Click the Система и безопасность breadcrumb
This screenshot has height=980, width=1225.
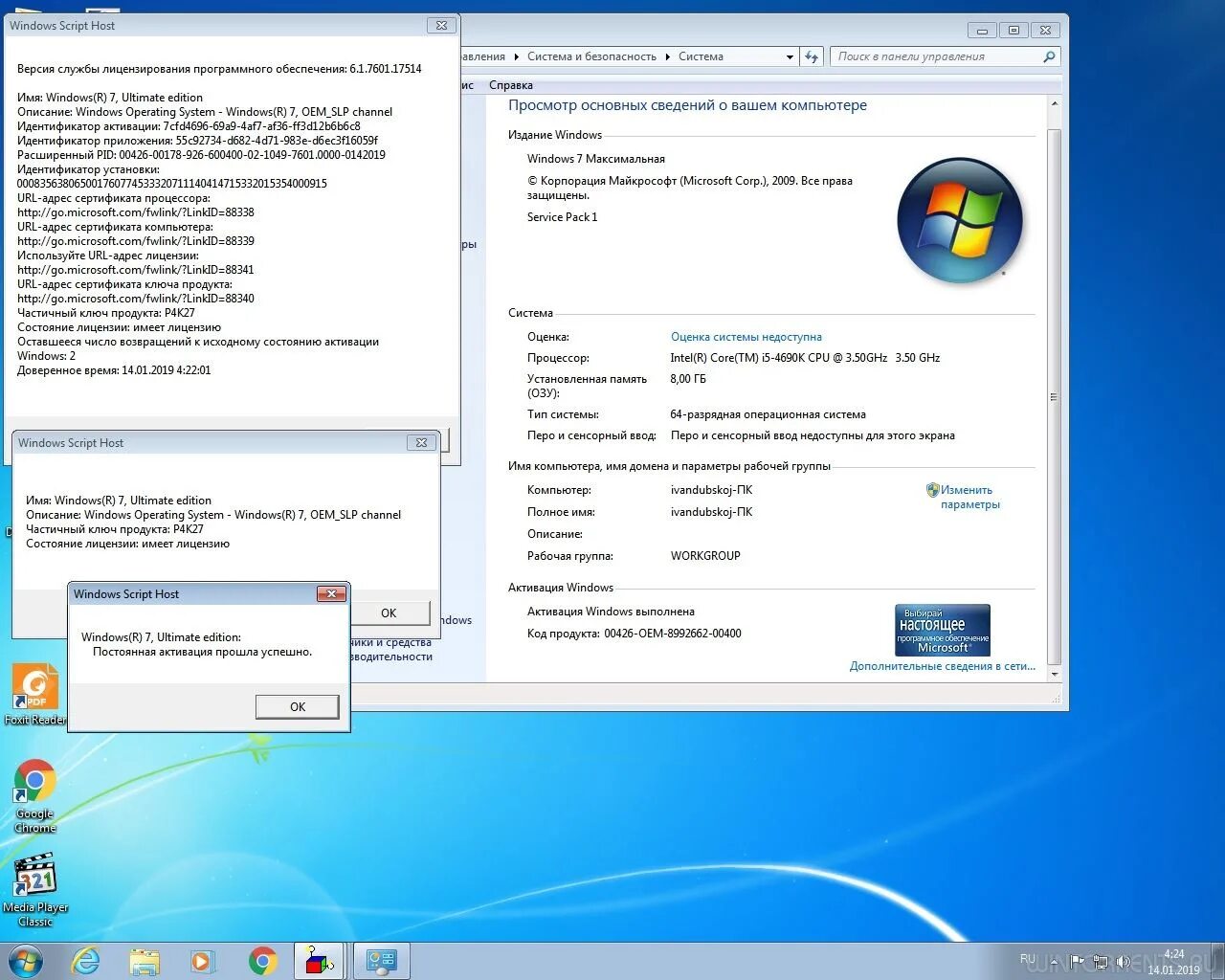591,56
